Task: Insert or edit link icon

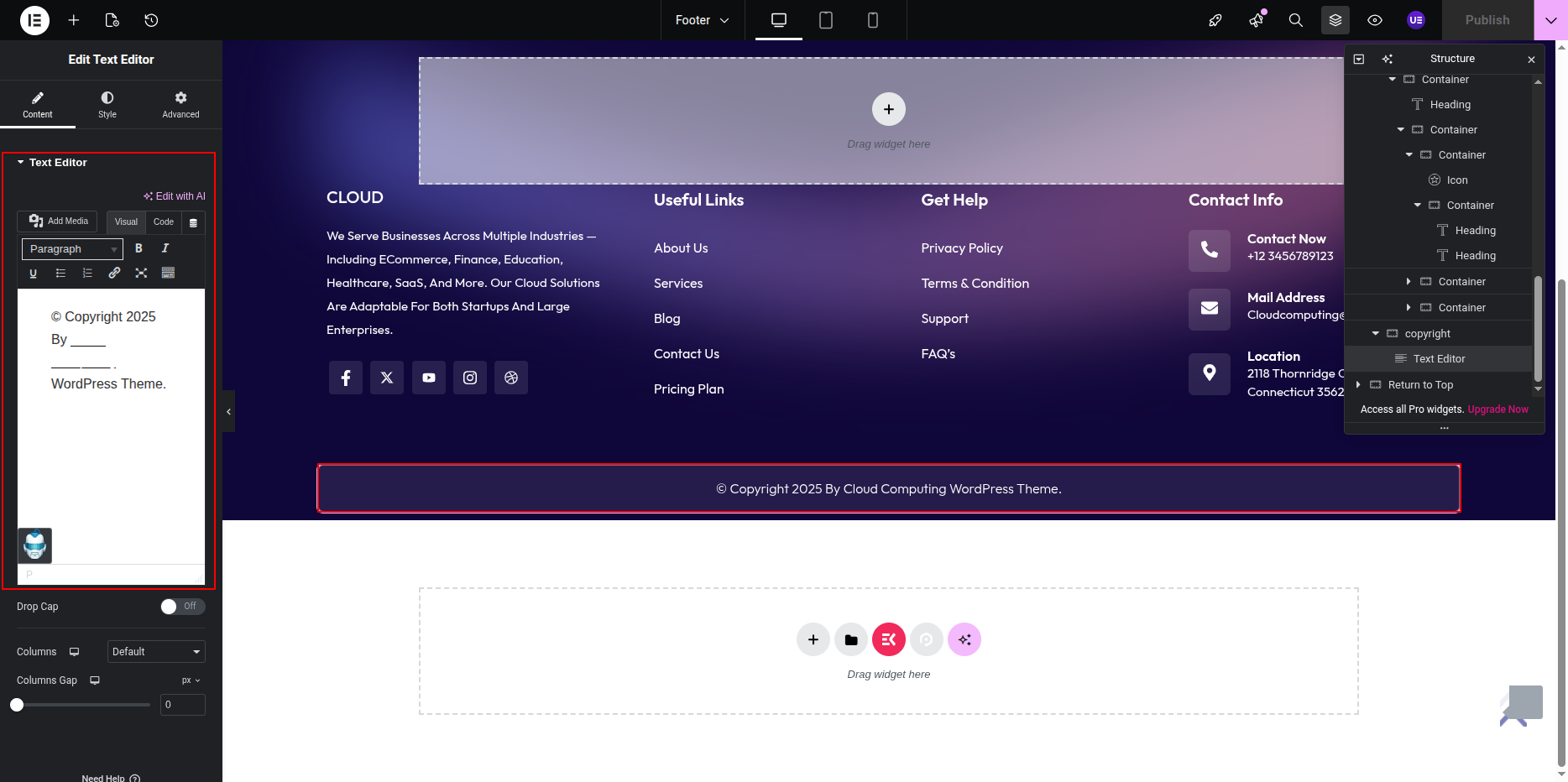Action: (114, 273)
